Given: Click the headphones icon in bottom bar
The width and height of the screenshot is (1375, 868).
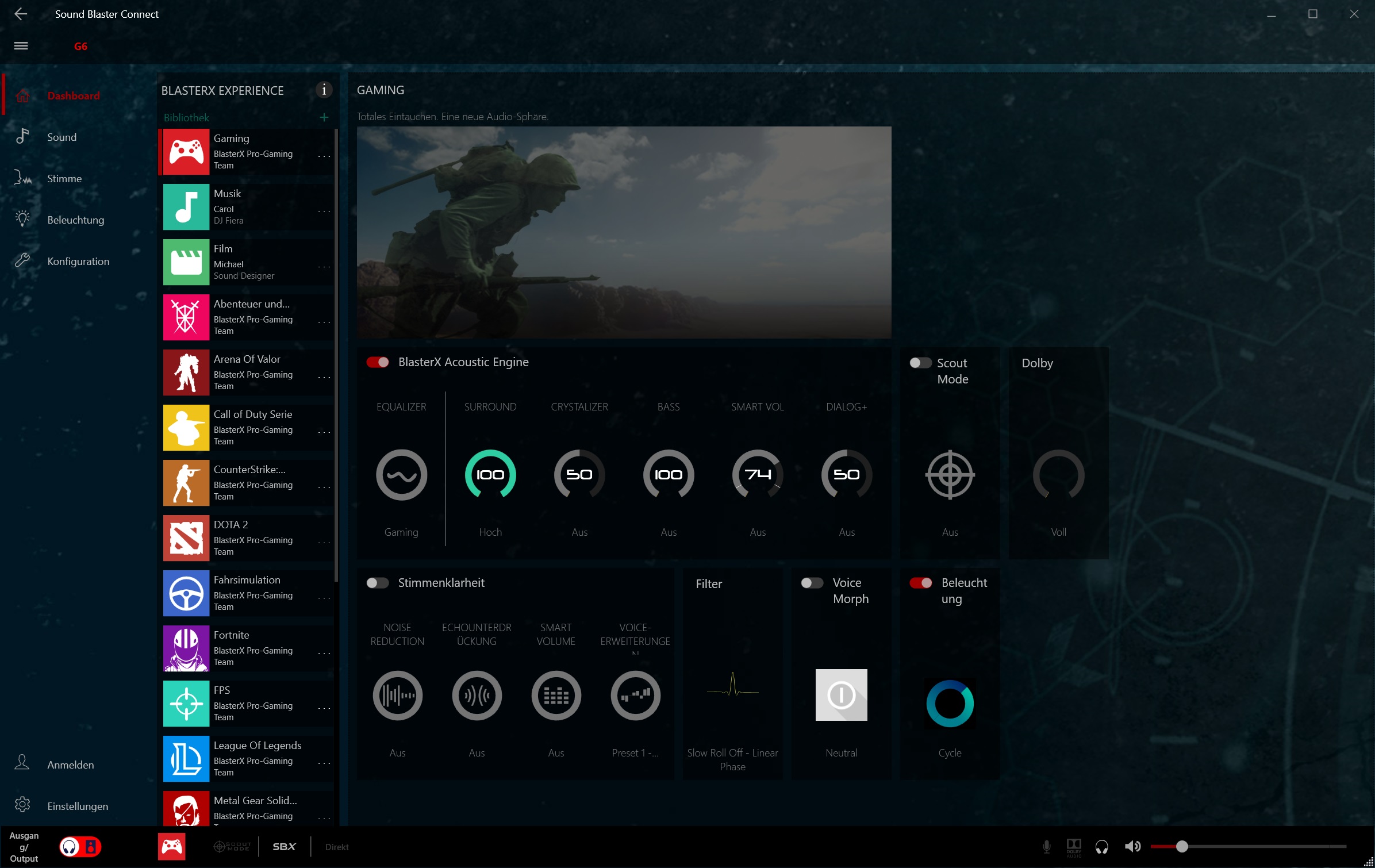Looking at the screenshot, I should [x=1102, y=847].
